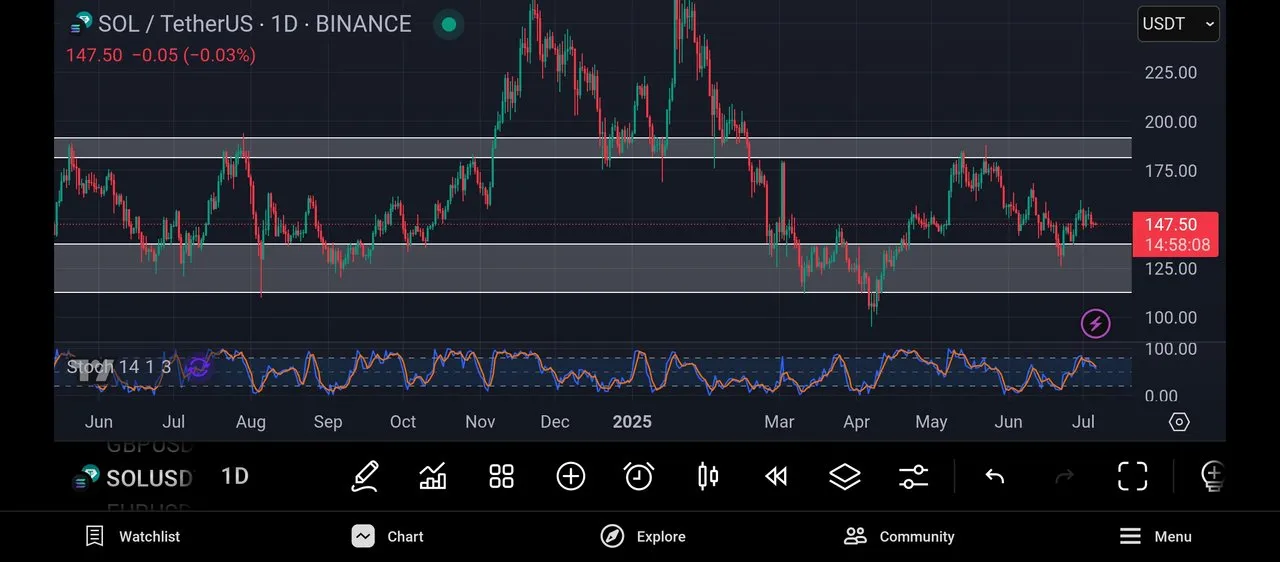1280x562 pixels.
Task: Click the 125.00 price axis label
Action: (1171, 269)
